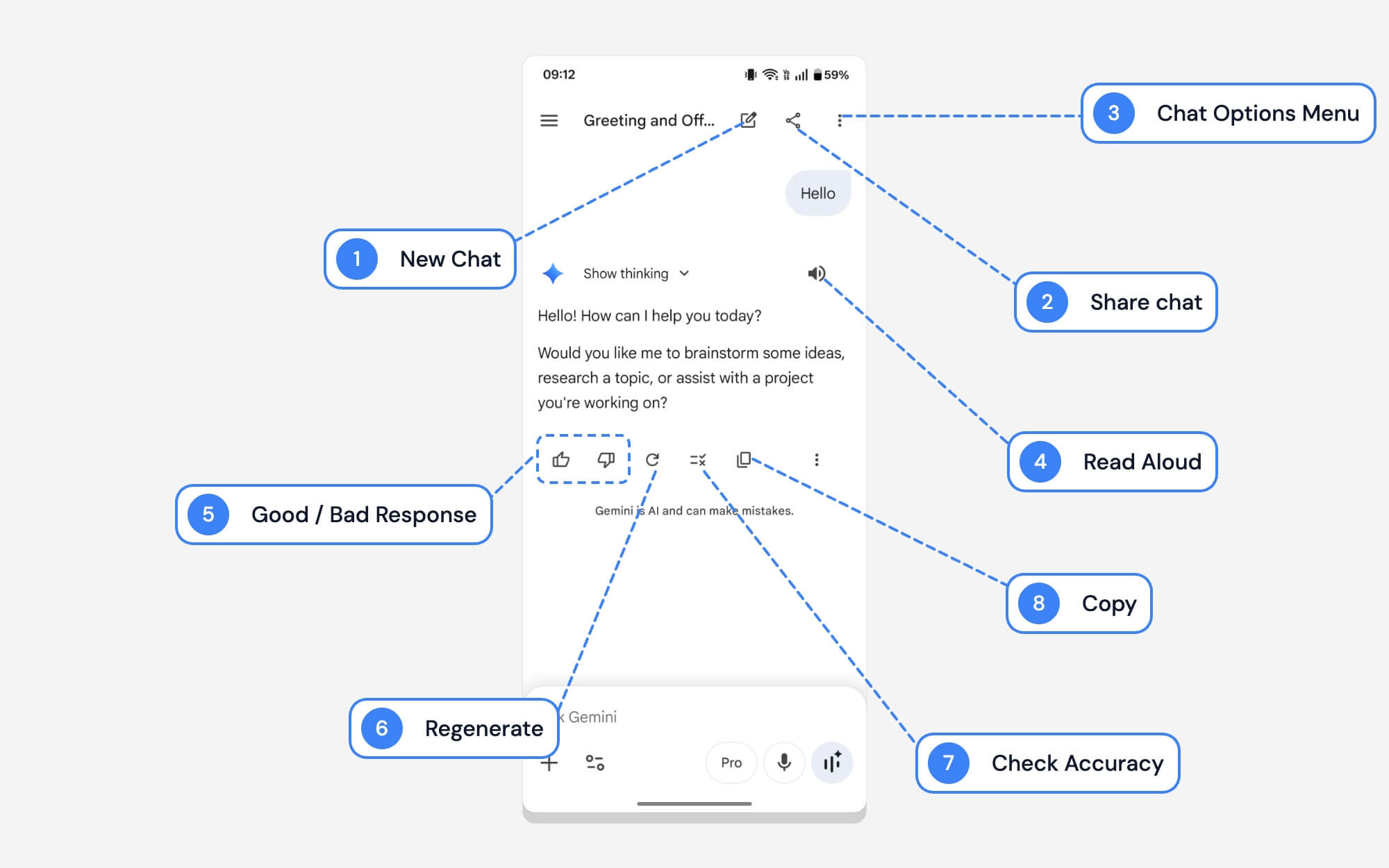The image size is (1389, 868).
Task: Attach content using the plus icon
Action: coord(549,762)
